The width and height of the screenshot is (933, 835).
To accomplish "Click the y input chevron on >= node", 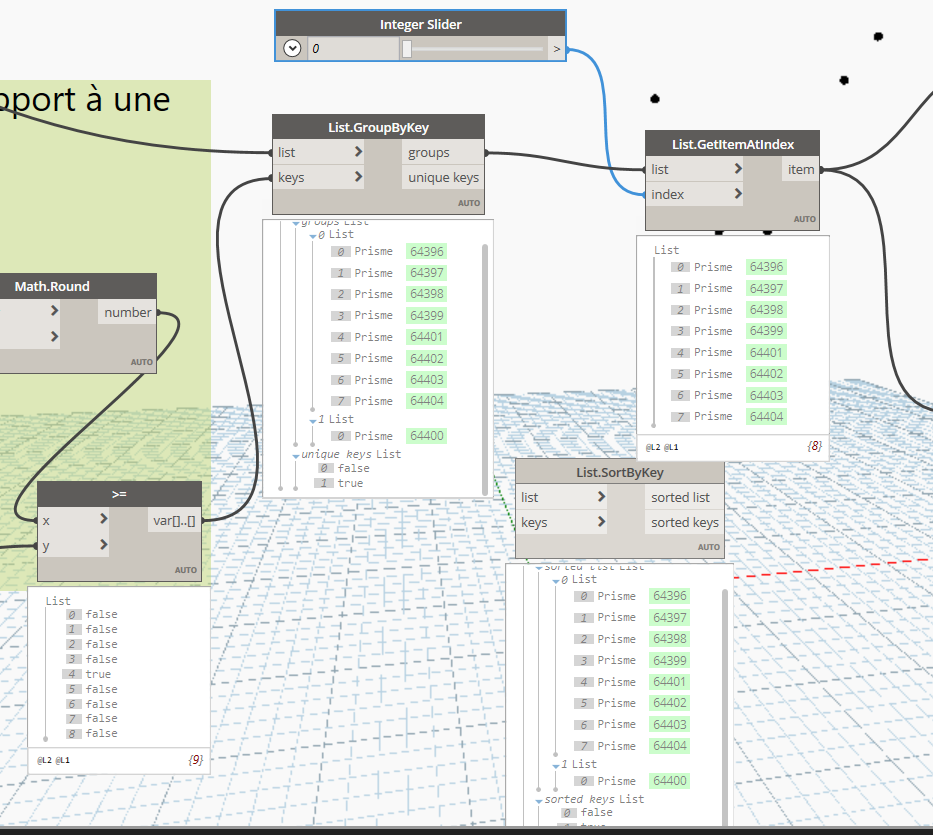I will point(103,545).
